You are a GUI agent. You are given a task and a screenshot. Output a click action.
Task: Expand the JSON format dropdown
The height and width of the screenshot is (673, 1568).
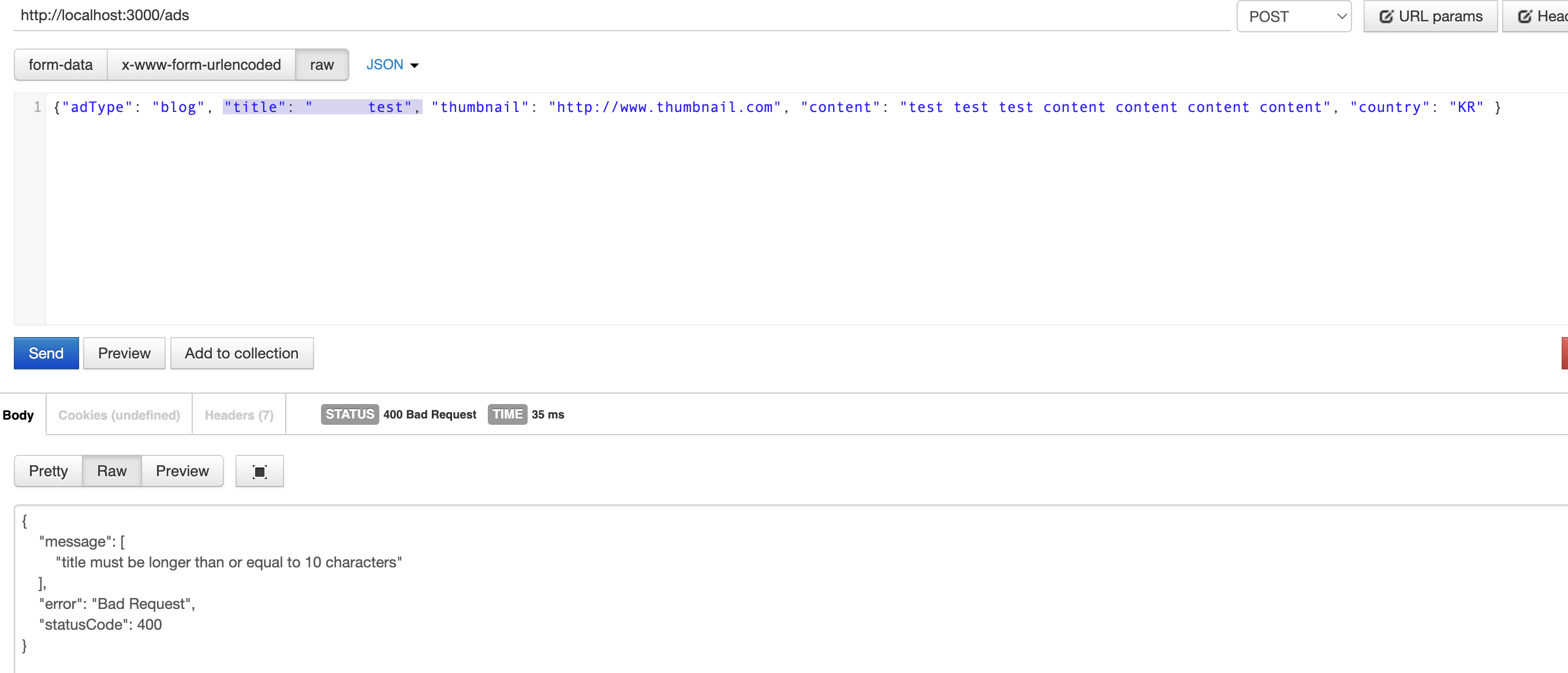pos(392,65)
